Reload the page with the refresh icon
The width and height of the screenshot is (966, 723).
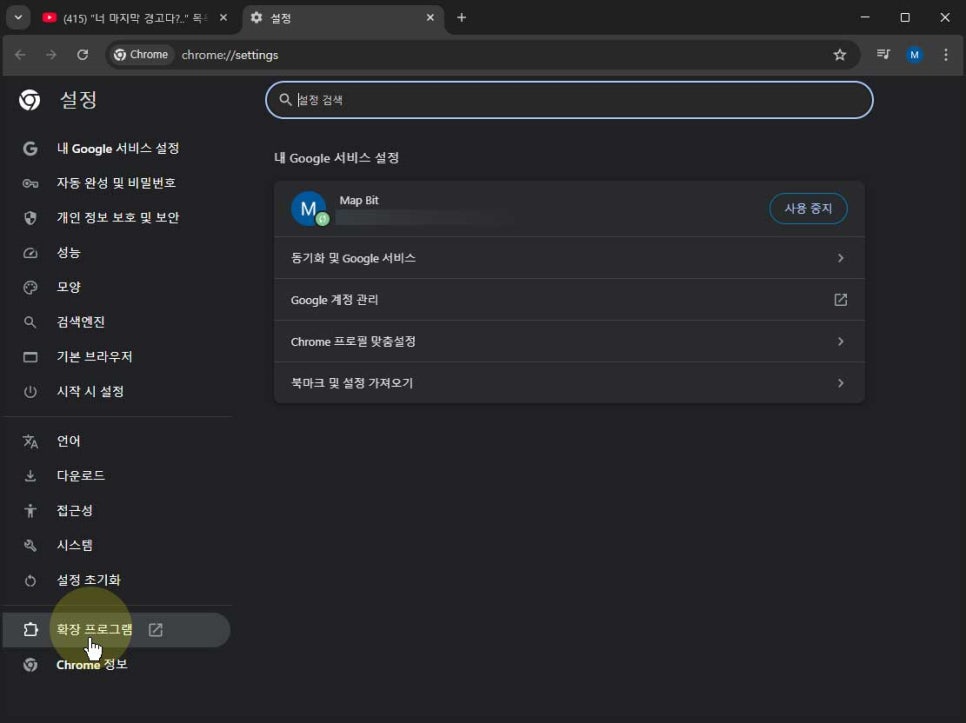coord(83,55)
